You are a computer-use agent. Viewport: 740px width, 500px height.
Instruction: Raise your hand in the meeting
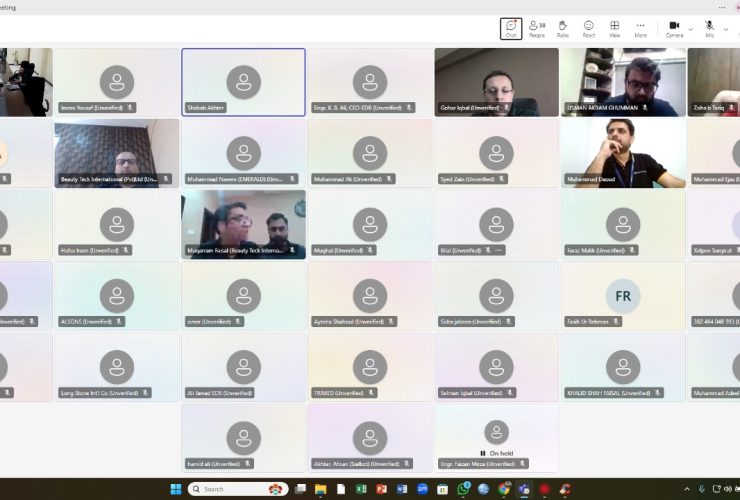563,28
